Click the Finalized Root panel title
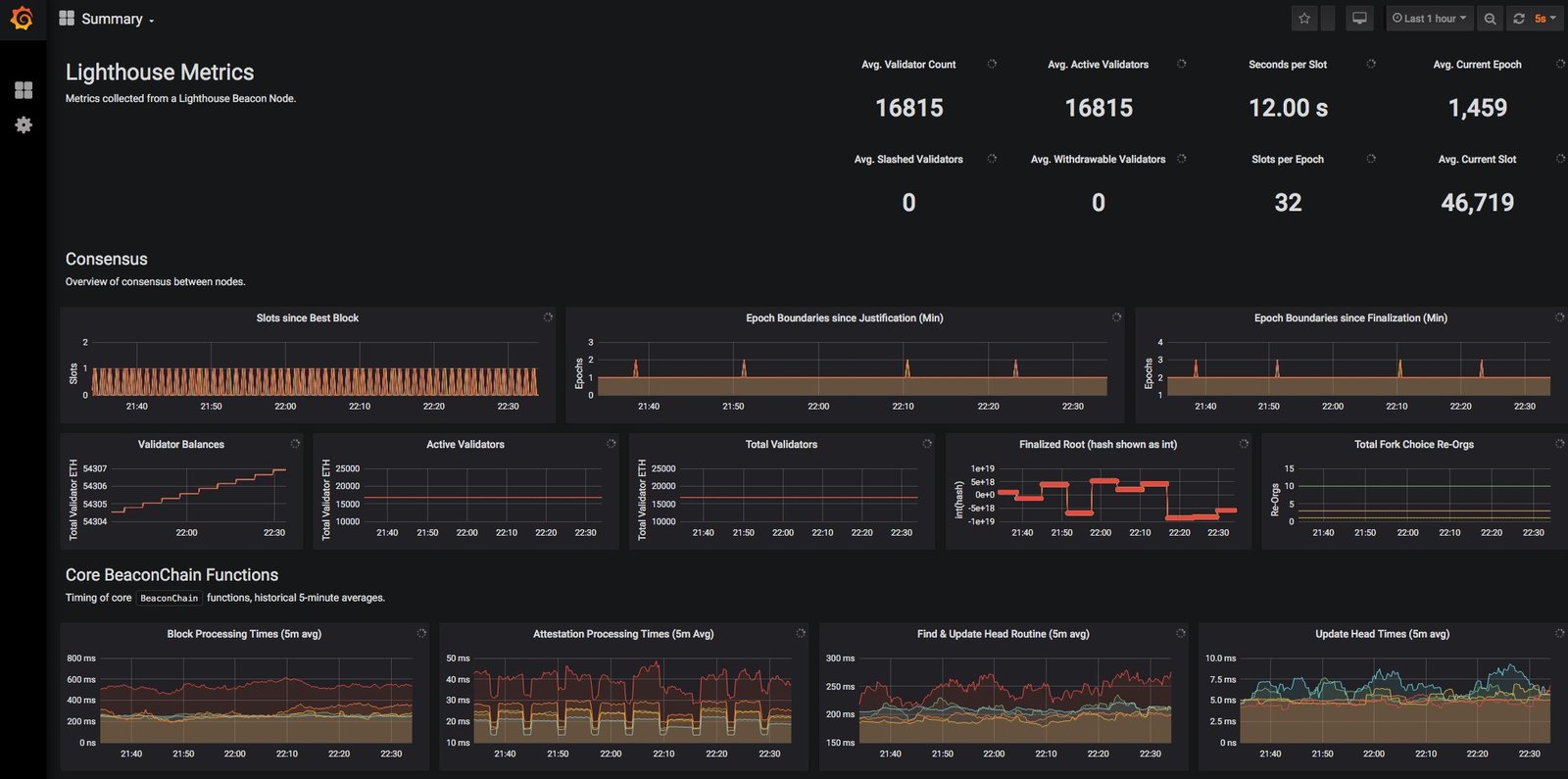Screen dimensions: 1568x779 point(1098,445)
